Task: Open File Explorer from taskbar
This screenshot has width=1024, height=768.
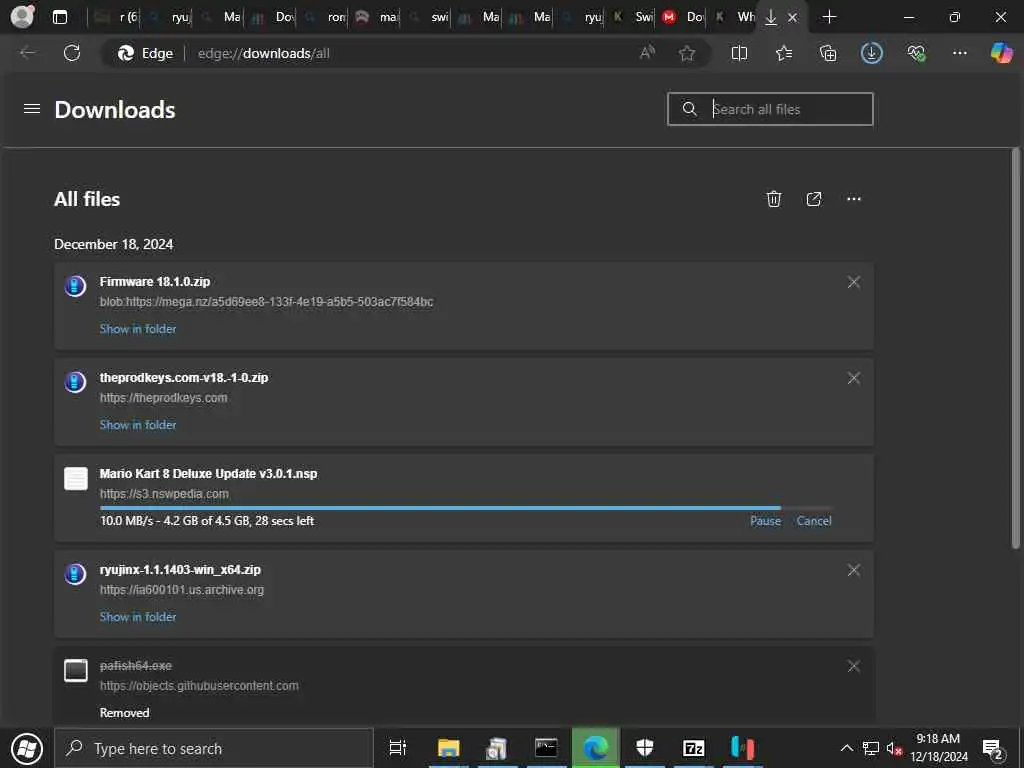Action: point(448,748)
